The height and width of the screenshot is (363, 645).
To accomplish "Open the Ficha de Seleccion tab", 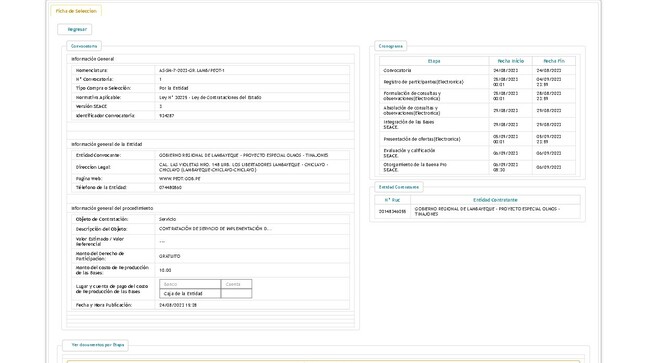I will point(76,11).
